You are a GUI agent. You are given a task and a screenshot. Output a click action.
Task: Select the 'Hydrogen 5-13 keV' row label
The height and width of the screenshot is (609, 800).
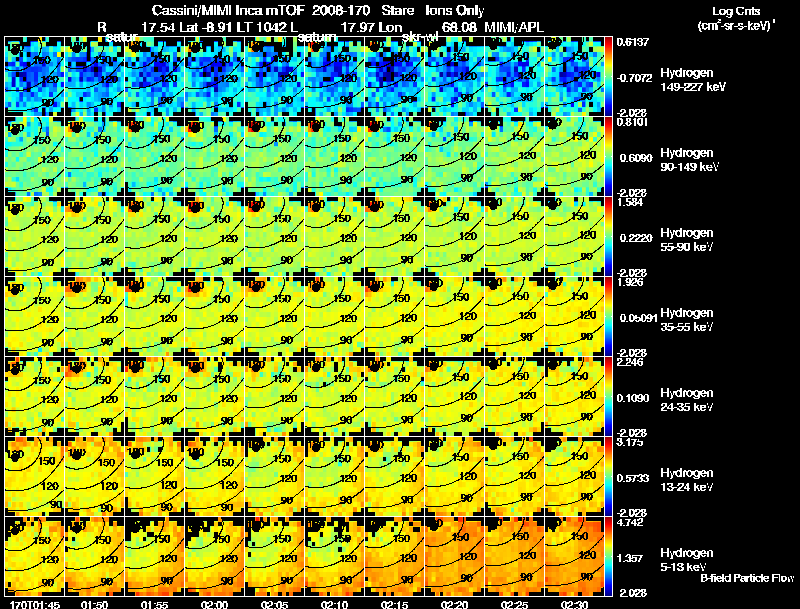tap(687, 560)
